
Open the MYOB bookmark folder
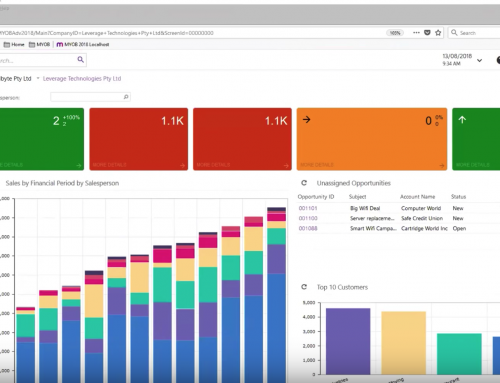coord(39,44)
